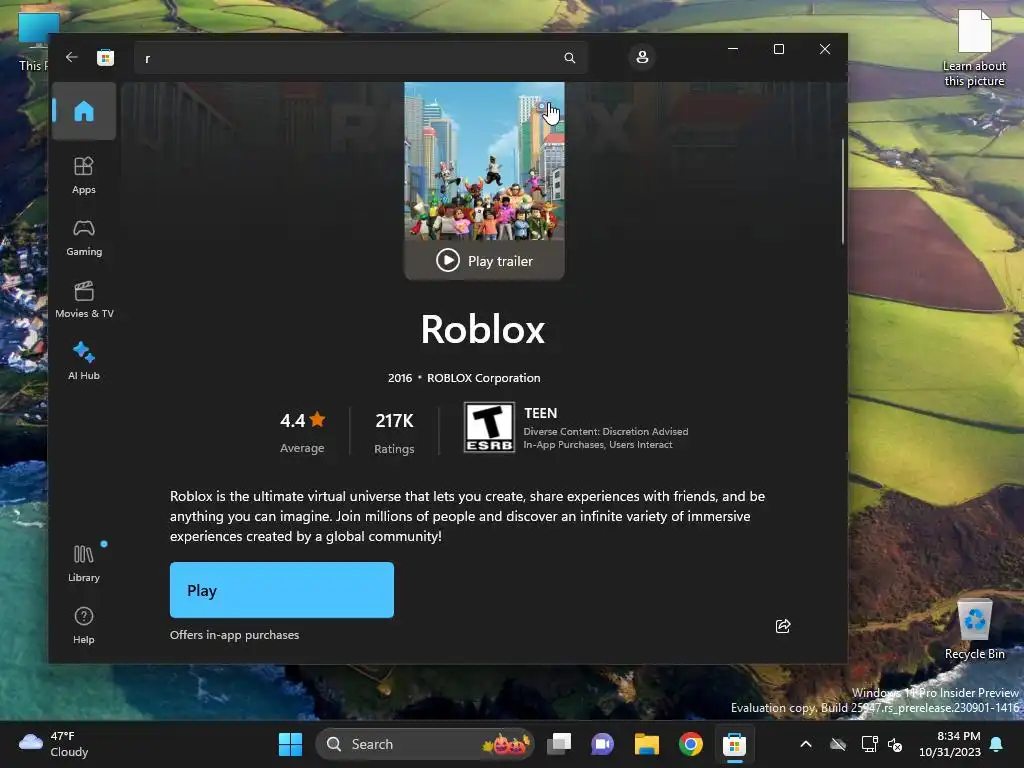Open the Teams Chat taskbar icon
This screenshot has height=768, width=1024.
(602, 744)
